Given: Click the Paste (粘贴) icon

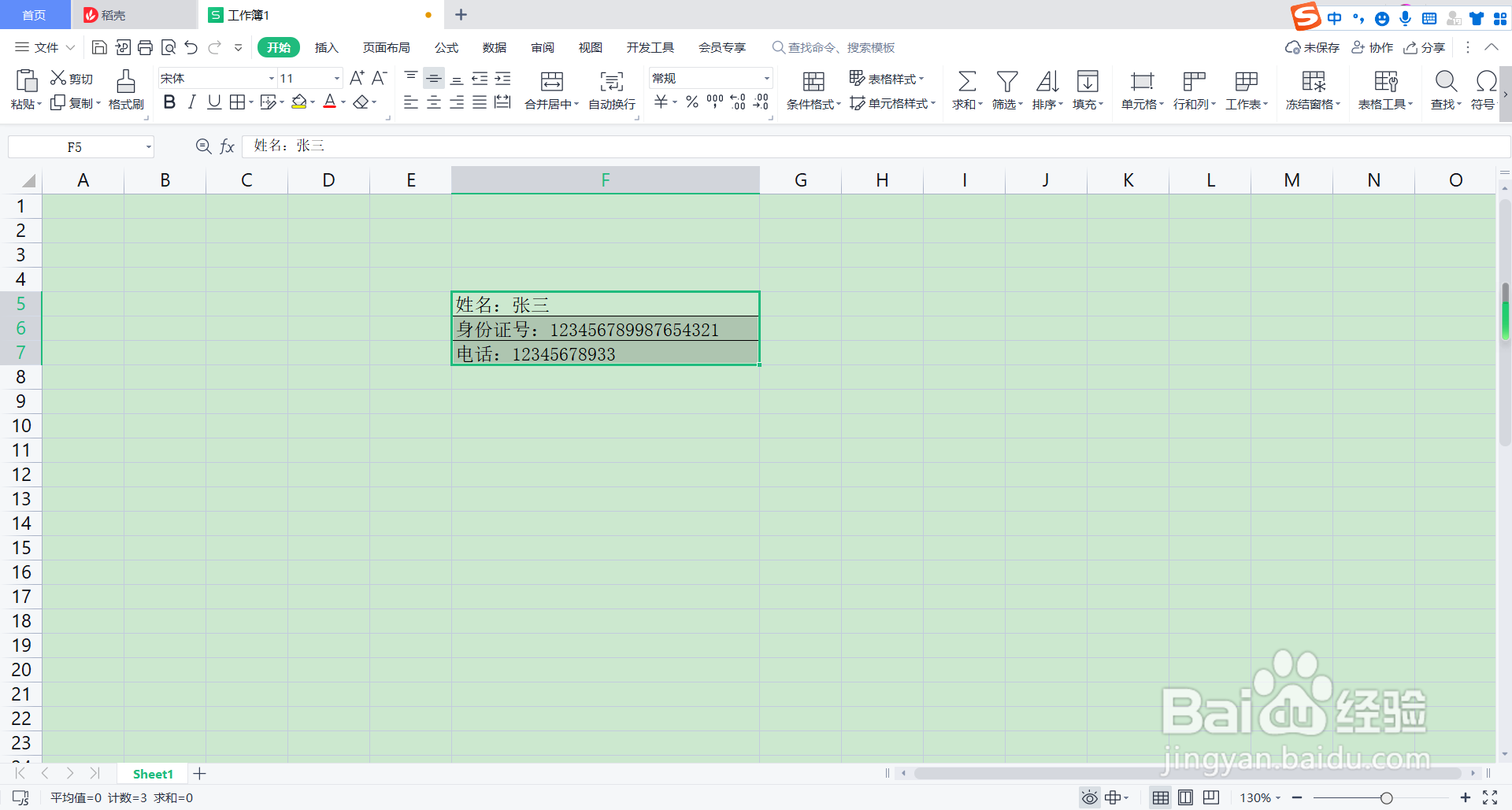Looking at the screenshot, I should [26, 80].
